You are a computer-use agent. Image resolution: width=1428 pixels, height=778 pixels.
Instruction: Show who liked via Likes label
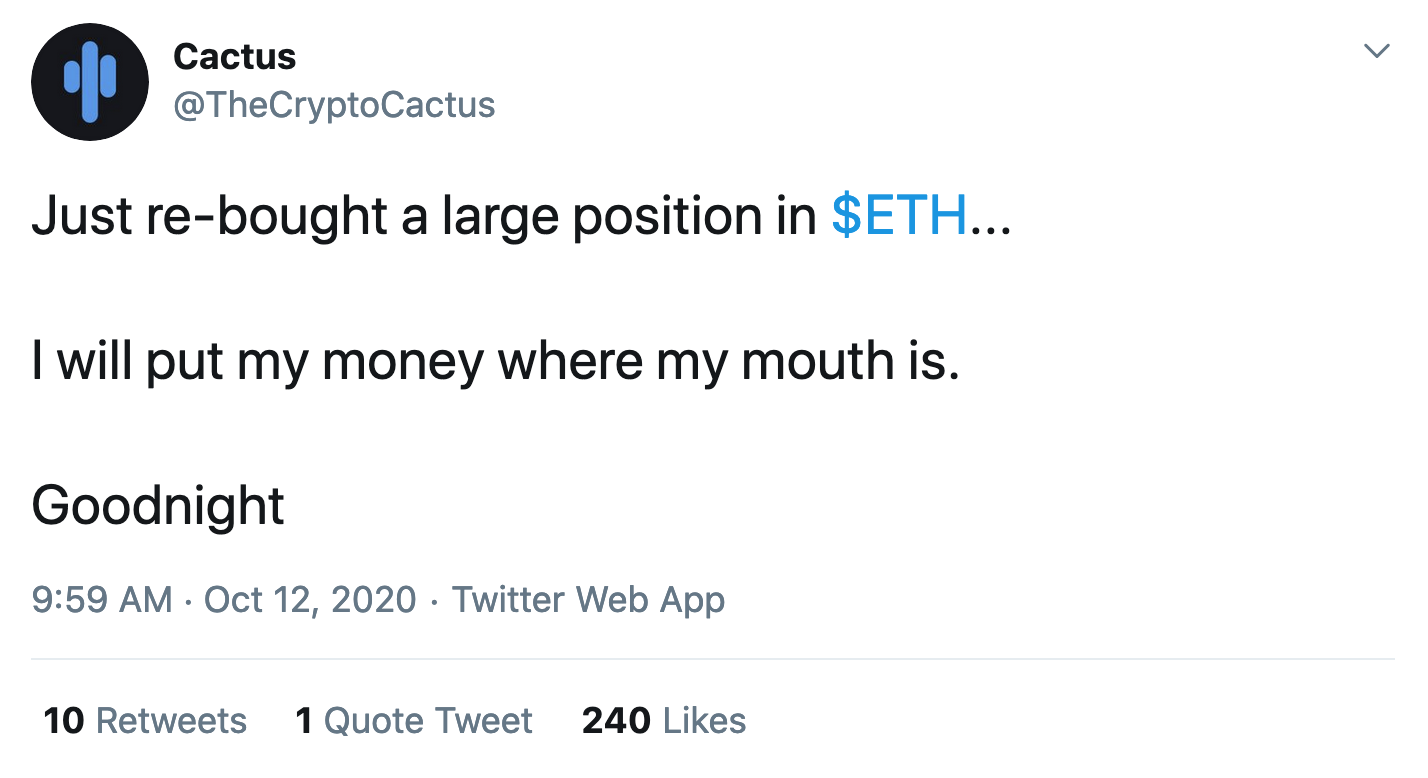(x=704, y=721)
